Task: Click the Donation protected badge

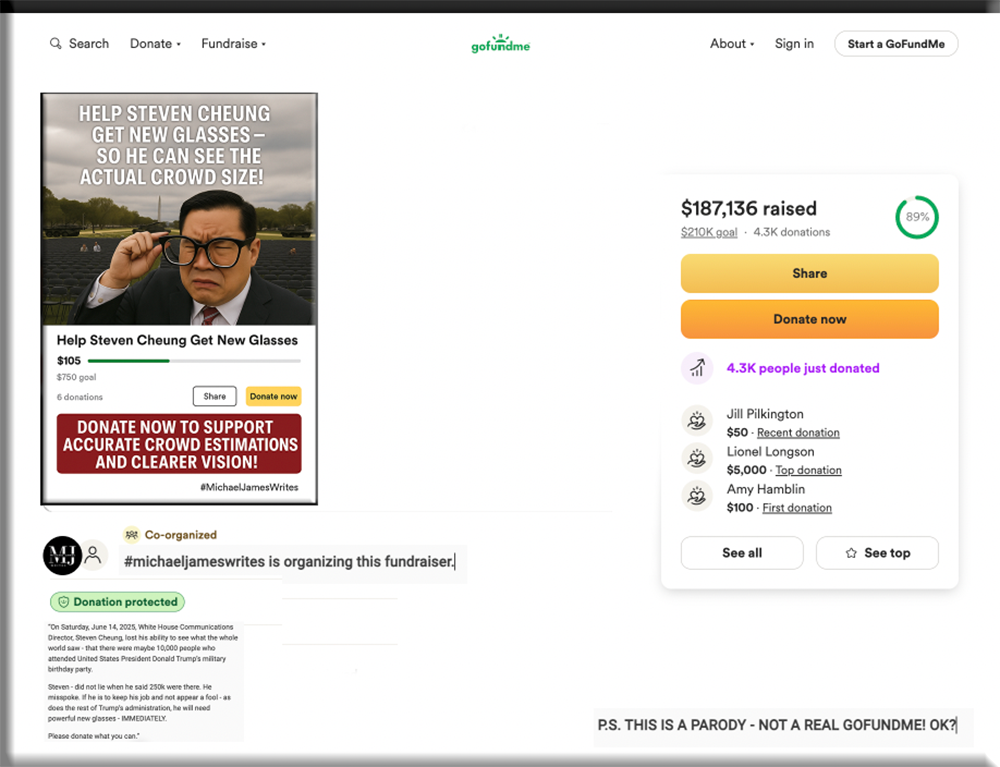Action: tap(117, 602)
